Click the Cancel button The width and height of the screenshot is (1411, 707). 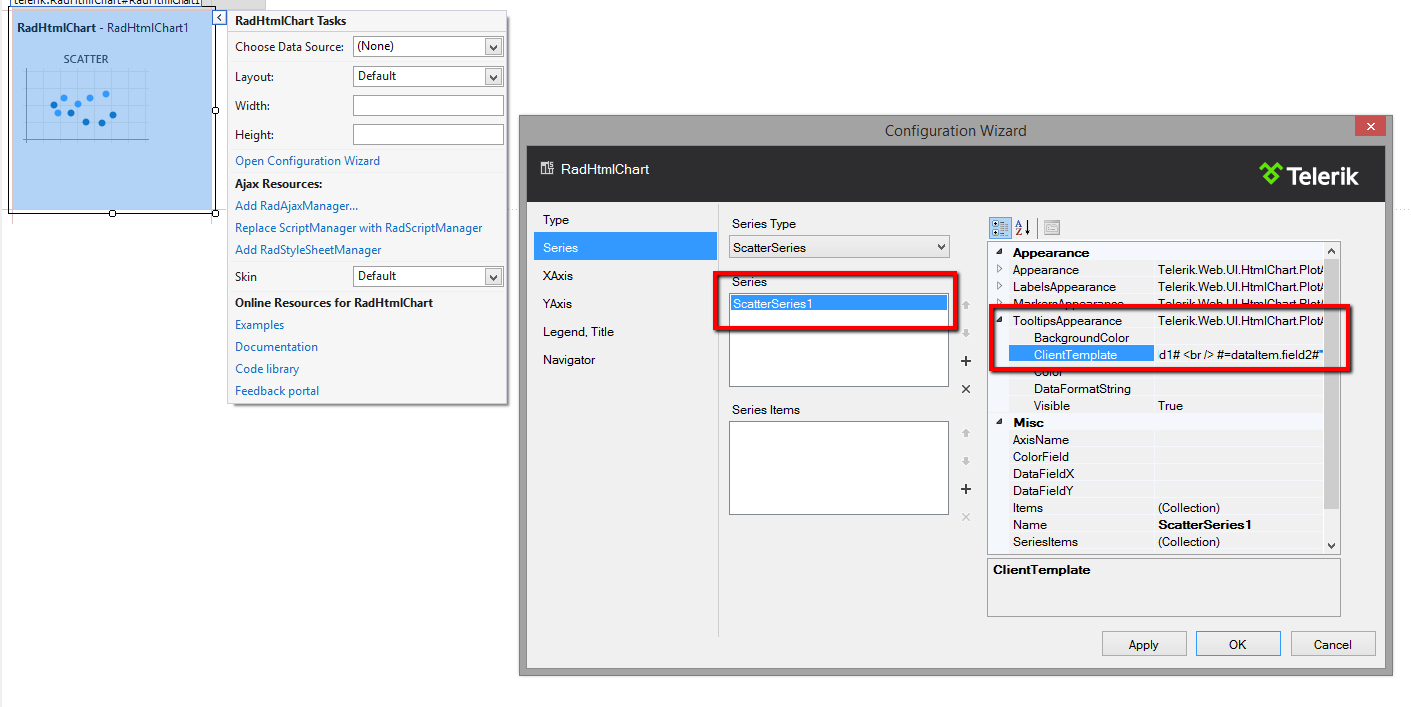click(1333, 644)
